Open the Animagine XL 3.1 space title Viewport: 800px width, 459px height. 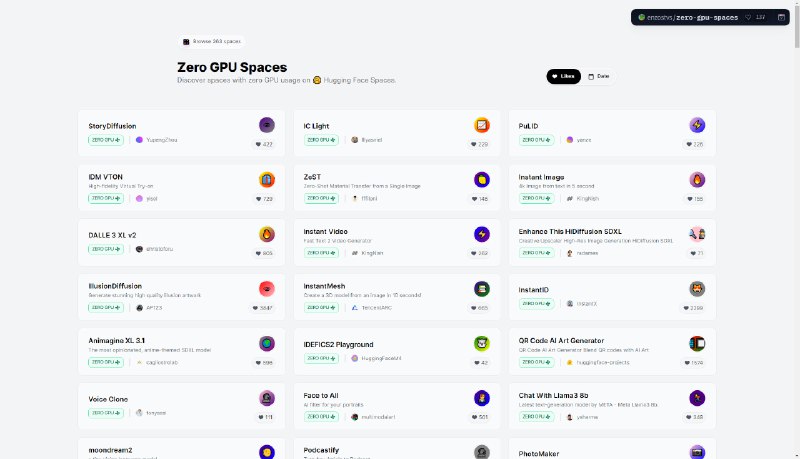[117, 341]
